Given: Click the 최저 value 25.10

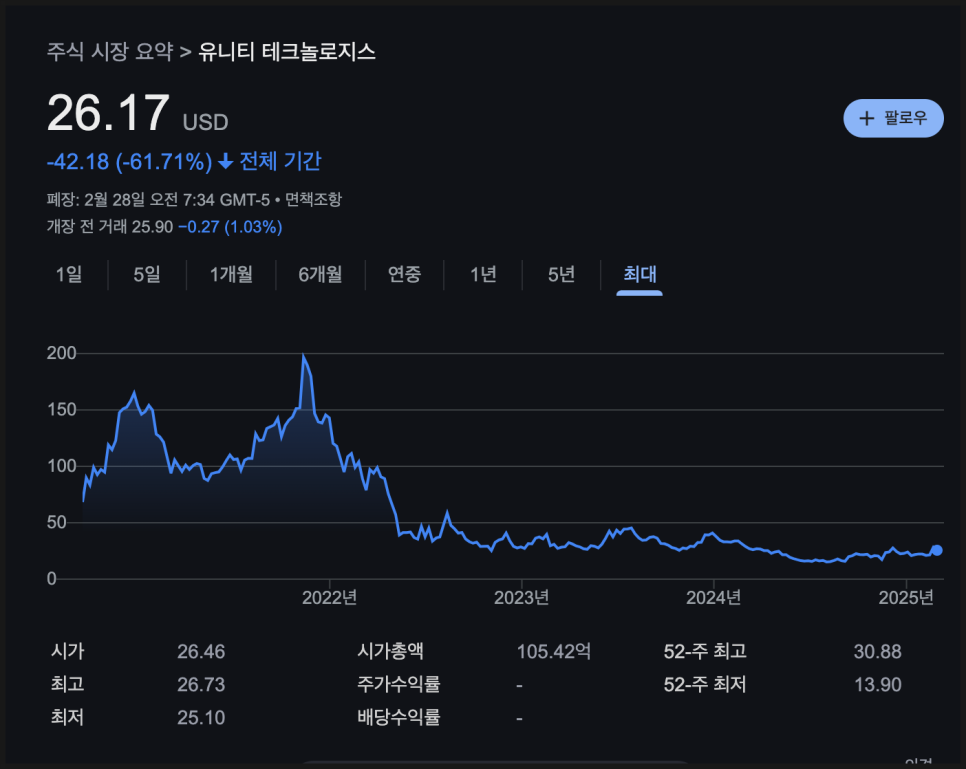Looking at the screenshot, I should 201,718.
